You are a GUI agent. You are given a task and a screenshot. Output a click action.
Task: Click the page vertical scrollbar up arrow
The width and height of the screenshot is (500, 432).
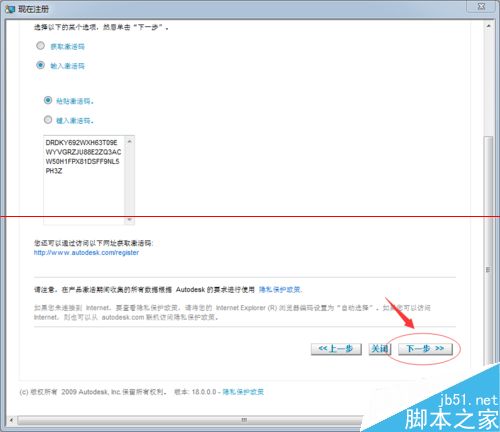[488, 26]
